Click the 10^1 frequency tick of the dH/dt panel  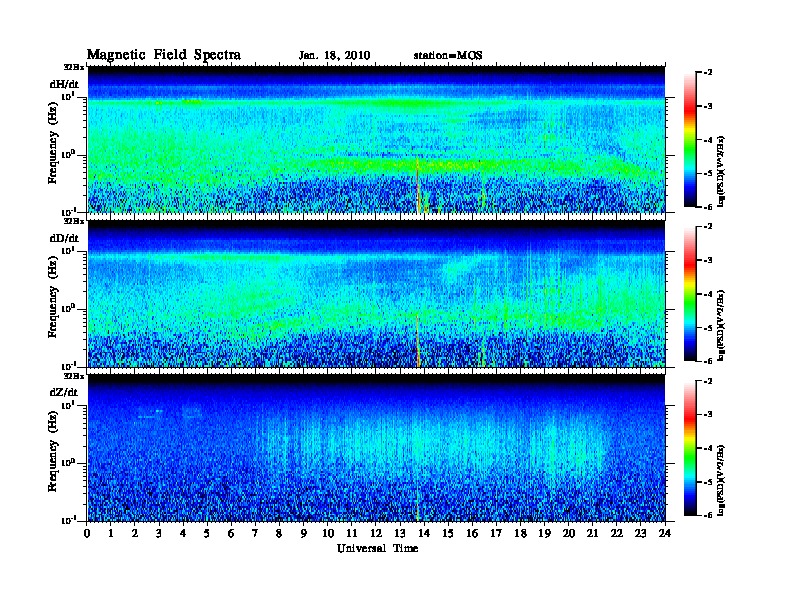pos(68,96)
